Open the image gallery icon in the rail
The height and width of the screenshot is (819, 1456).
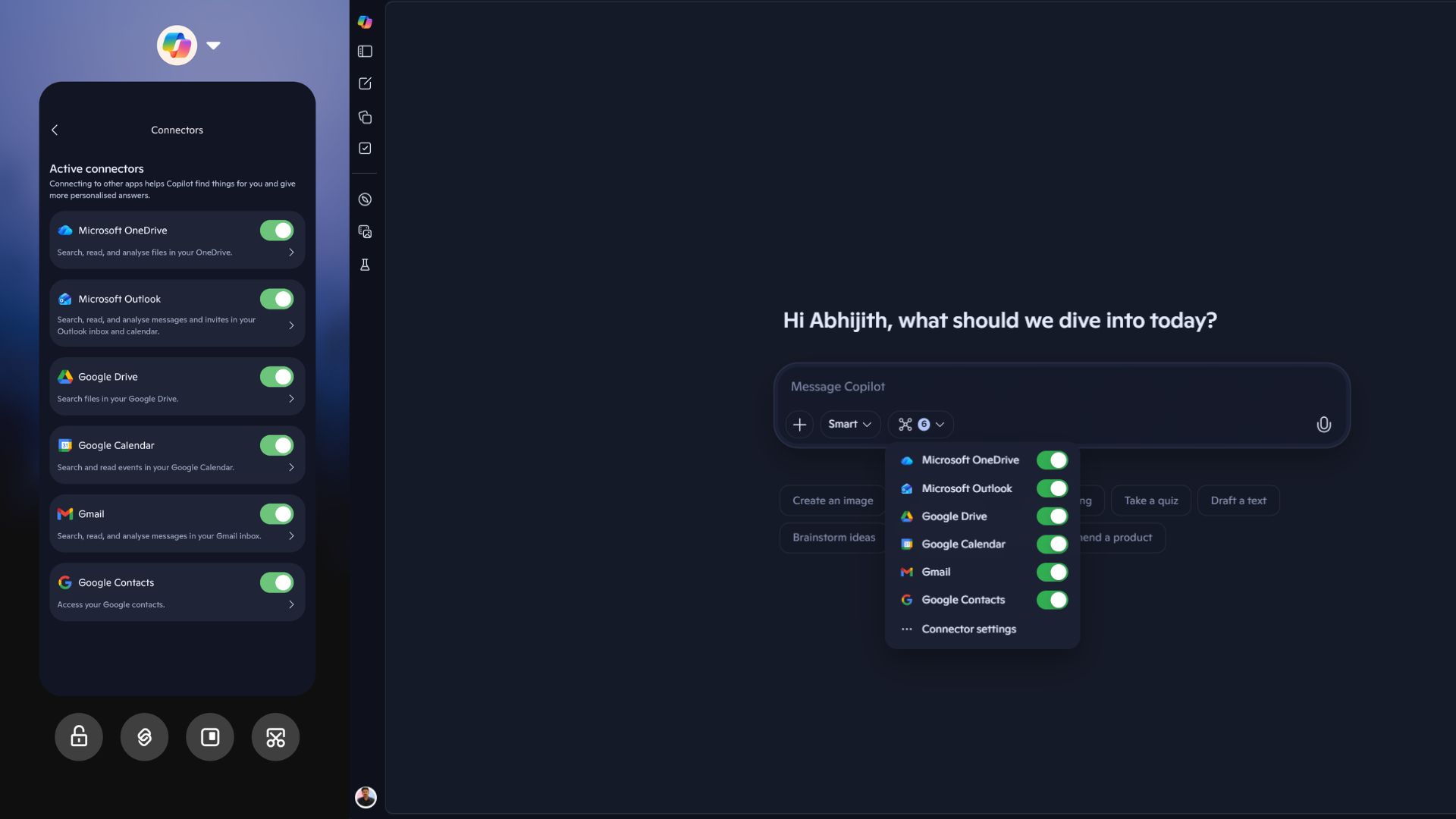pyautogui.click(x=366, y=231)
